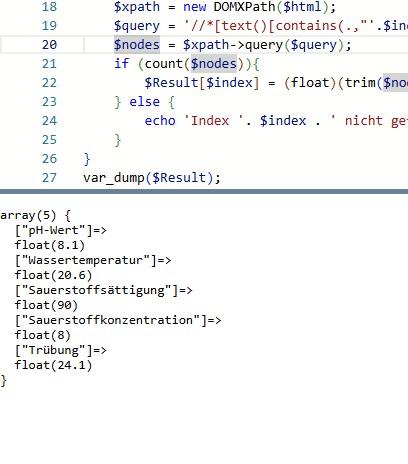
Task: Click the closing brace of output array
Action: [3, 381]
